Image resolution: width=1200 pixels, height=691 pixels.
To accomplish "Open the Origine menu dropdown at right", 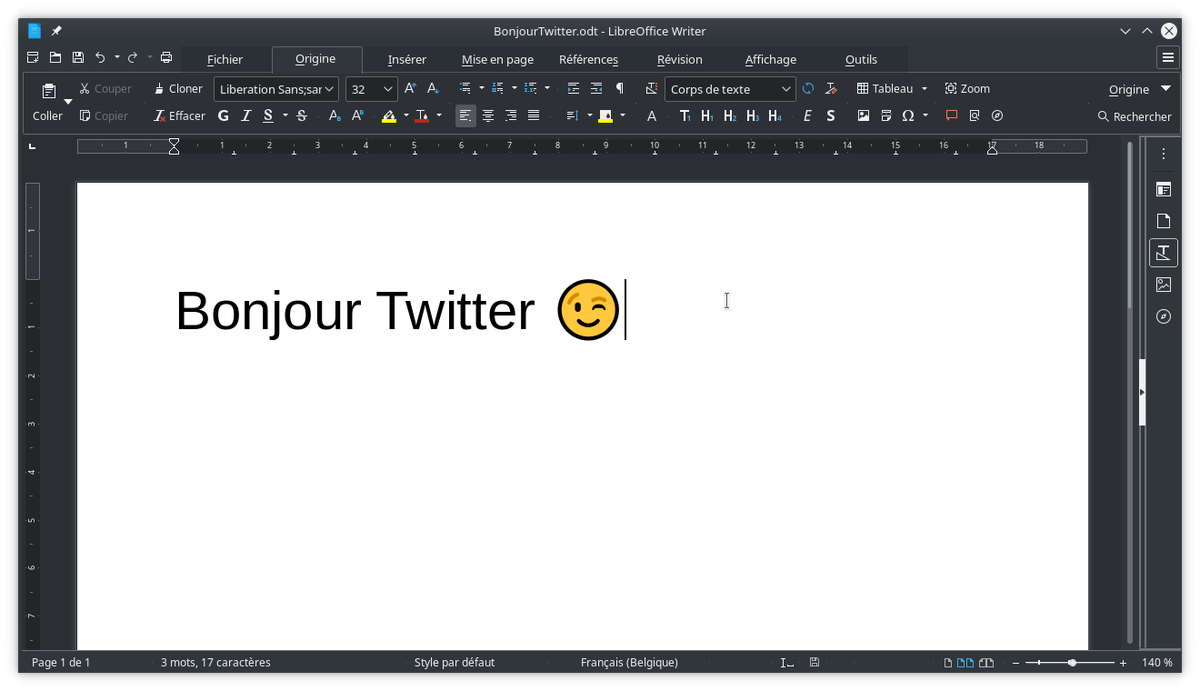I will pos(1139,89).
